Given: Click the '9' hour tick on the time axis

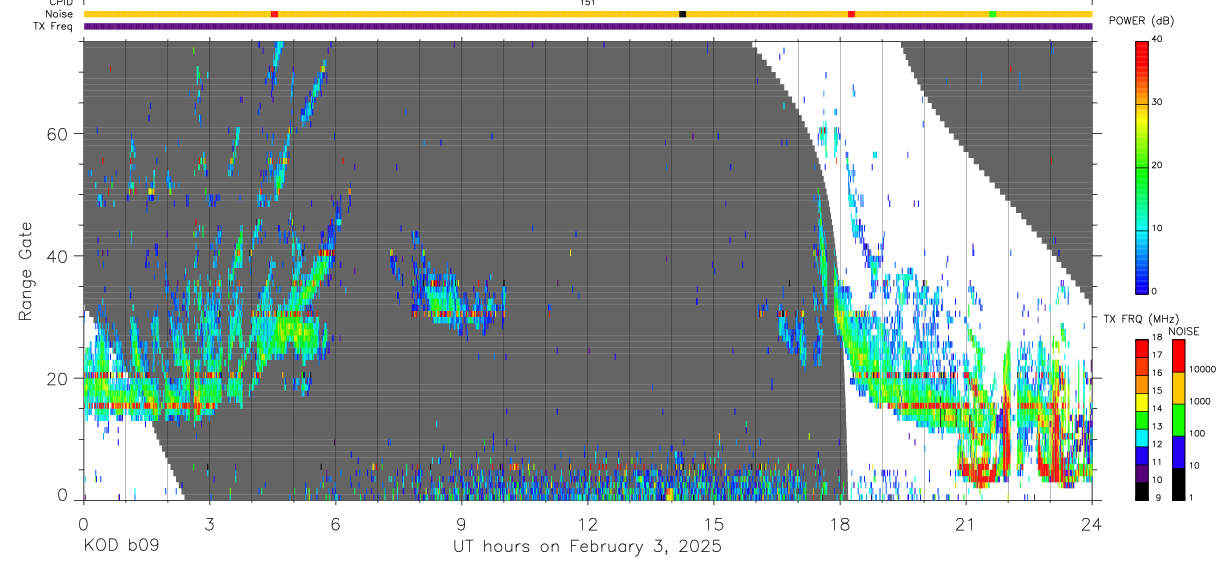Looking at the screenshot, I should coord(462,523).
